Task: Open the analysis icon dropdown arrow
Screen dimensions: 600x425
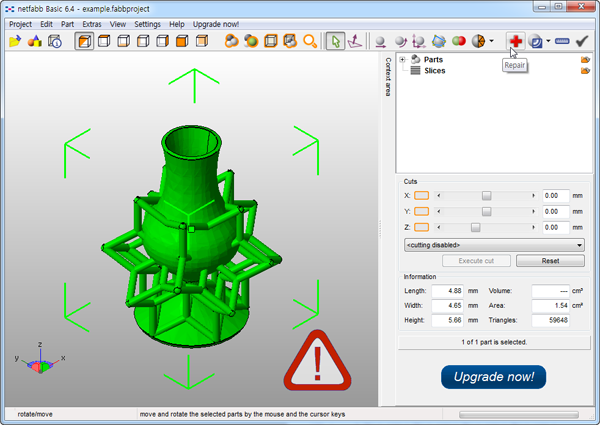Action: click(x=548, y=41)
